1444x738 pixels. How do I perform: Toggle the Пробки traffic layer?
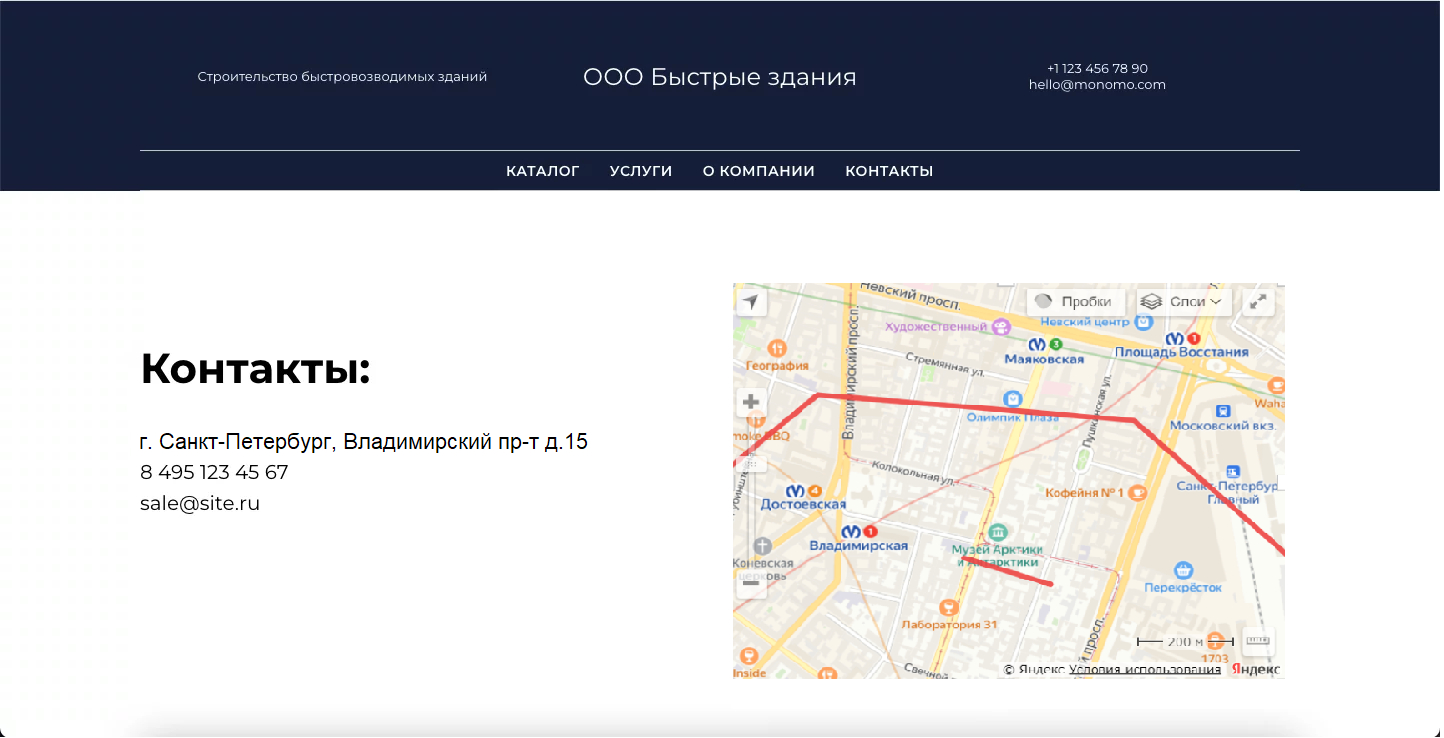(1076, 302)
